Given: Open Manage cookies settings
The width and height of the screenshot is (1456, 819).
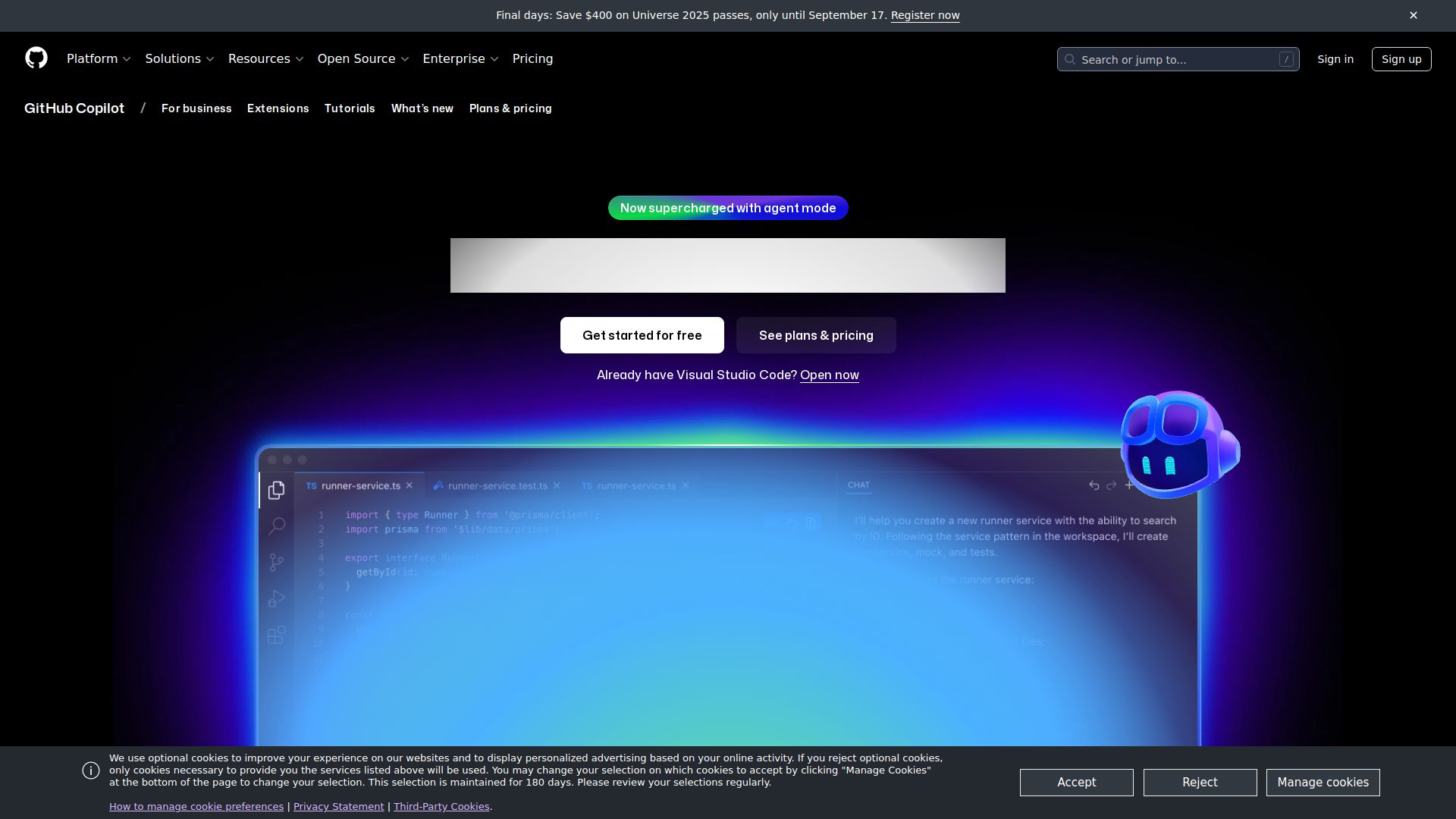Looking at the screenshot, I should click(x=1323, y=783).
